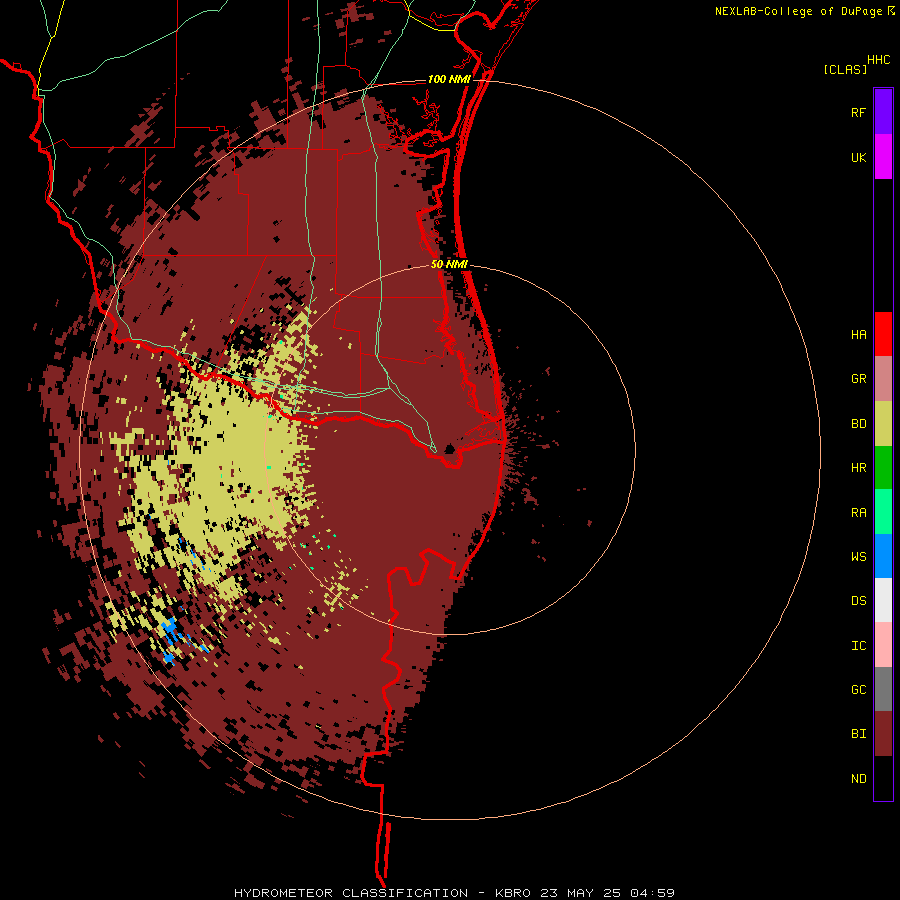The width and height of the screenshot is (900, 900).
Task: Click the DS white legend swatch
Action: (x=883, y=600)
